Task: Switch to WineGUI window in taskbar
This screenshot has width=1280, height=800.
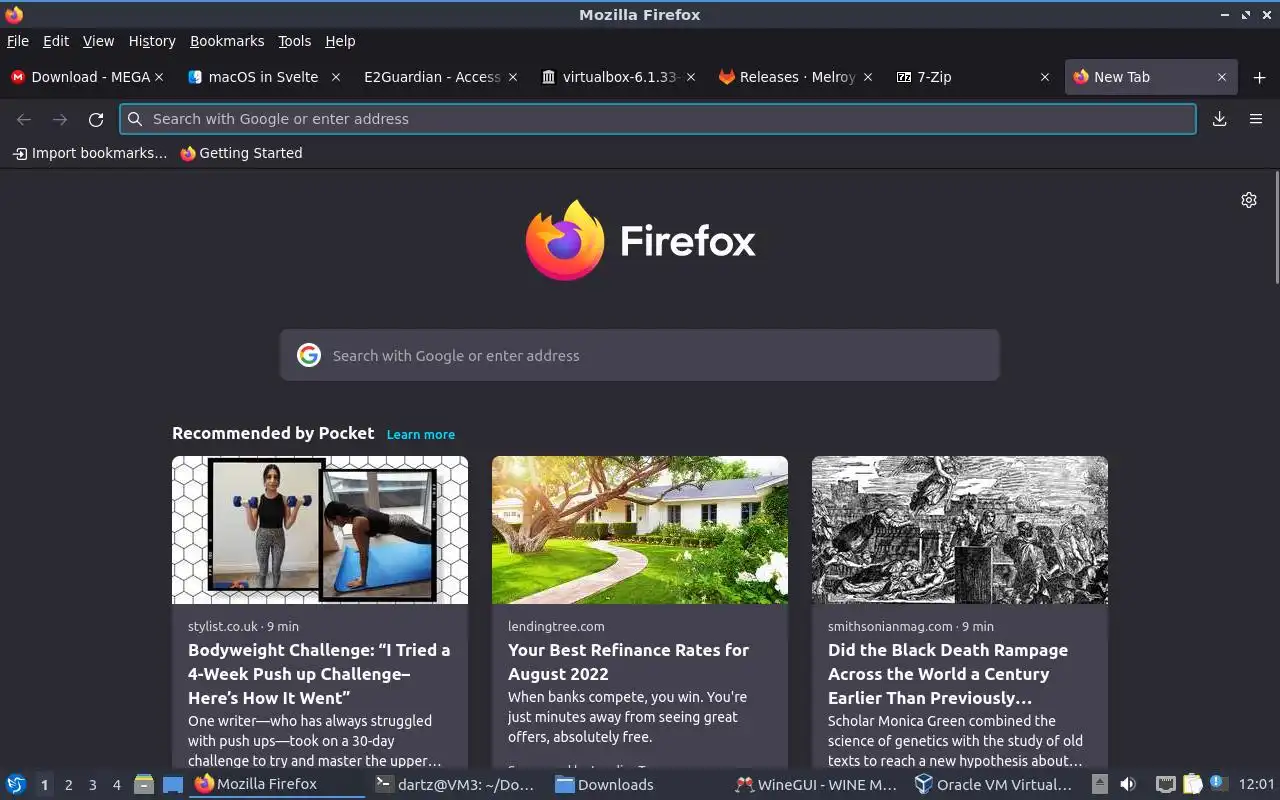Action: click(x=817, y=784)
